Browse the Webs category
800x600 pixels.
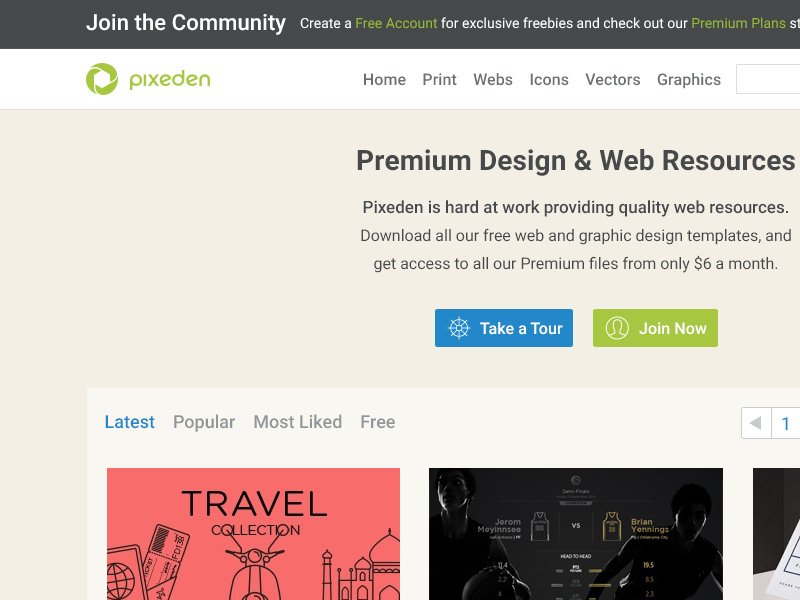click(493, 80)
